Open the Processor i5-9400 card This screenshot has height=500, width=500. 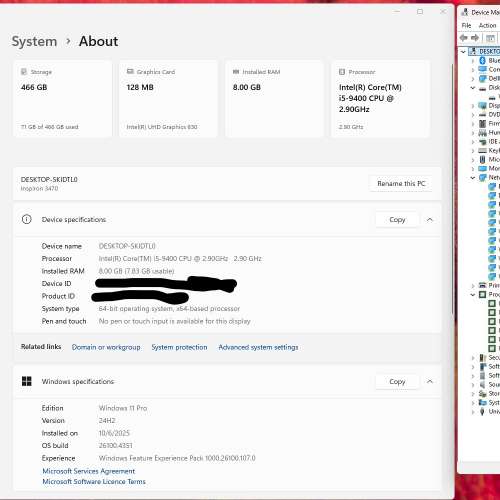(x=380, y=99)
